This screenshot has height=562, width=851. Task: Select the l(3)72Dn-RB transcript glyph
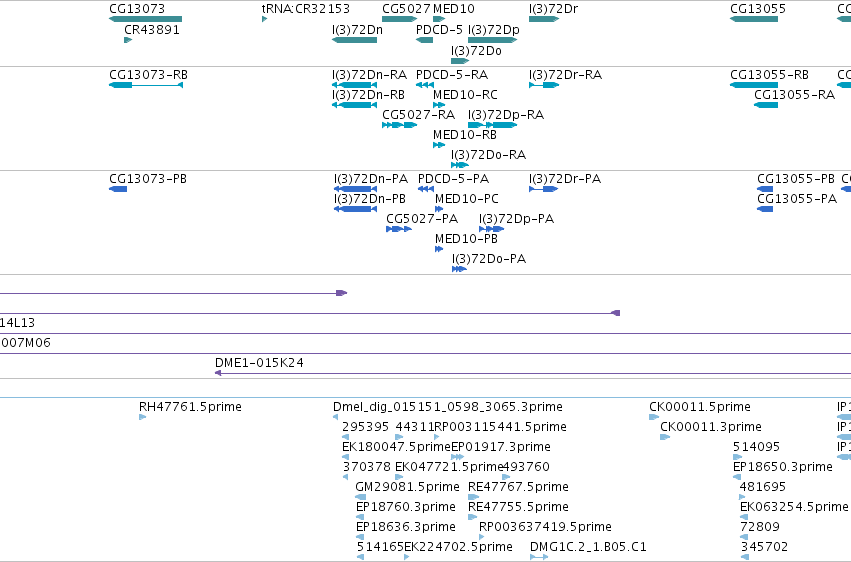click(354, 105)
